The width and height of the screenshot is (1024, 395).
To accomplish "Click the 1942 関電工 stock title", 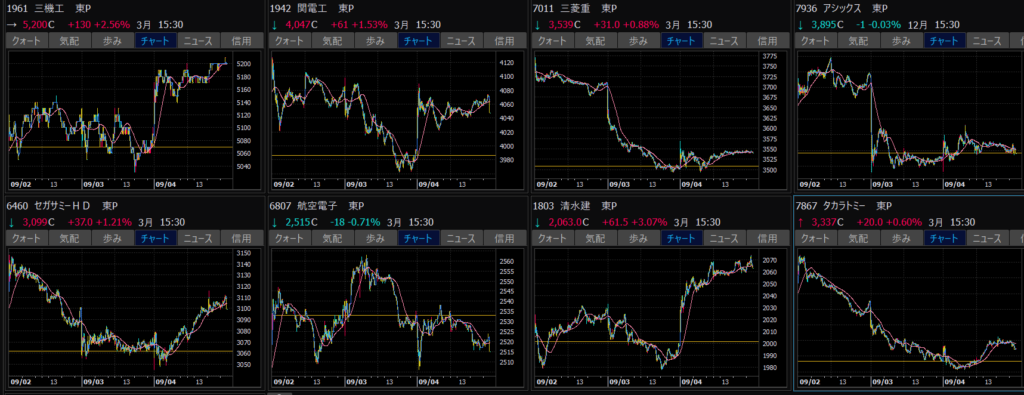I will click(x=312, y=8).
